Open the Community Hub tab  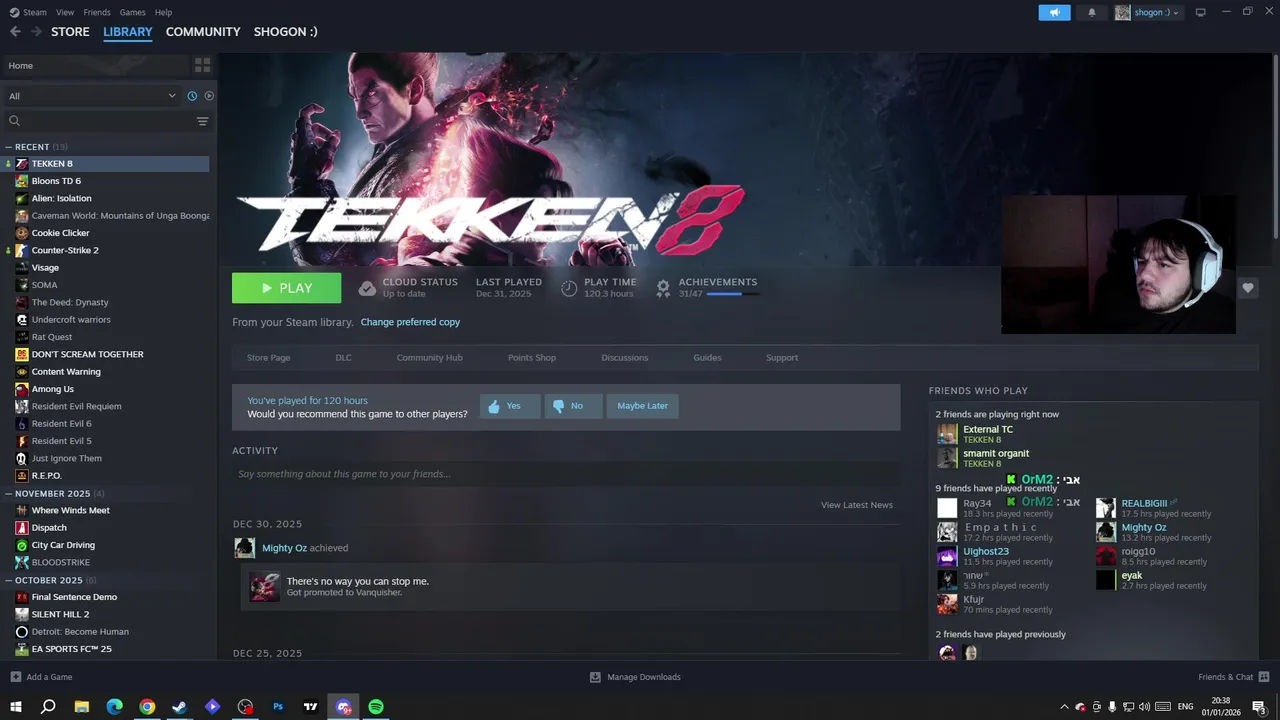(x=429, y=358)
